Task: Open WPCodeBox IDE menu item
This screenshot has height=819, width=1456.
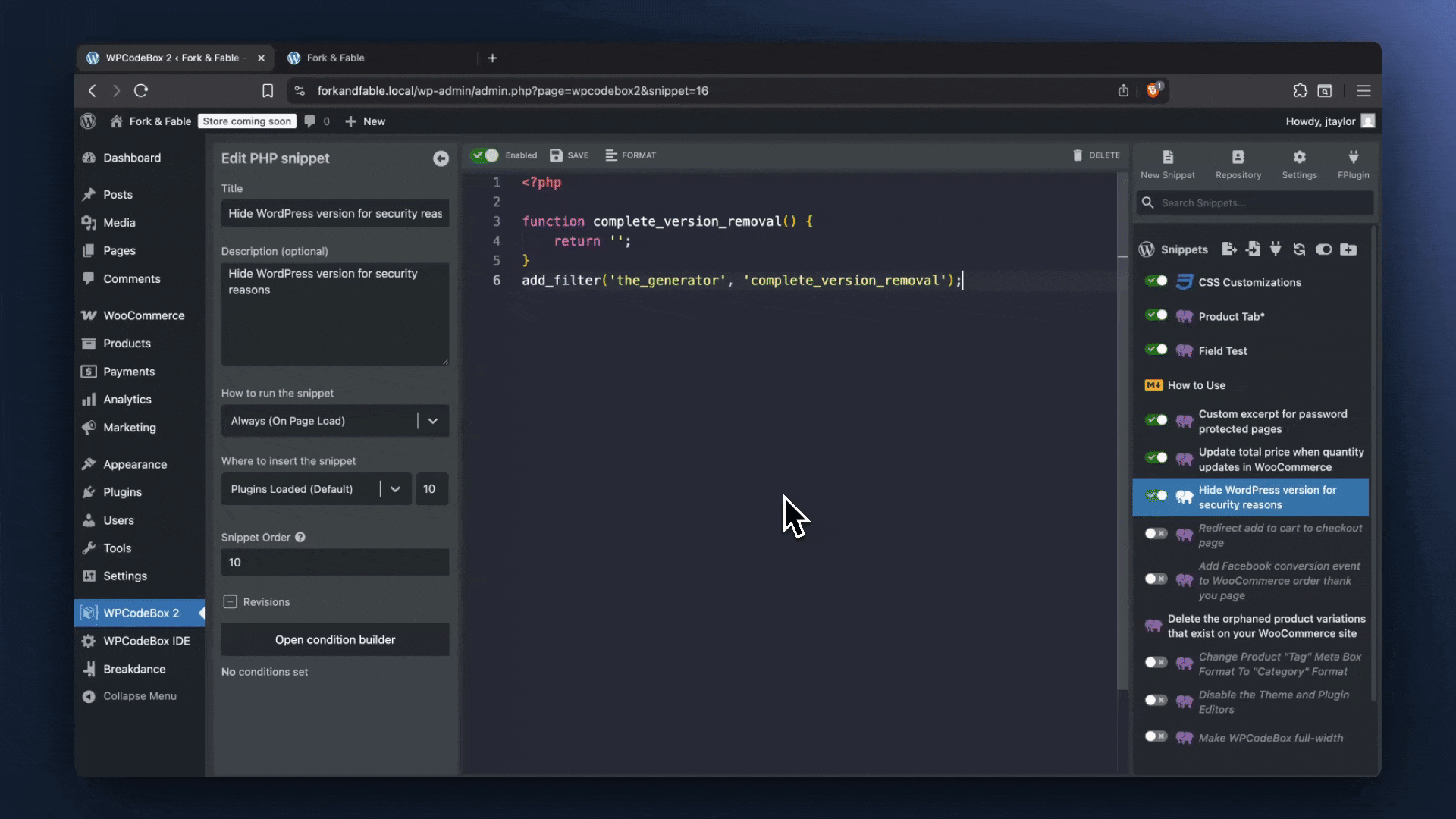Action: click(140, 641)
